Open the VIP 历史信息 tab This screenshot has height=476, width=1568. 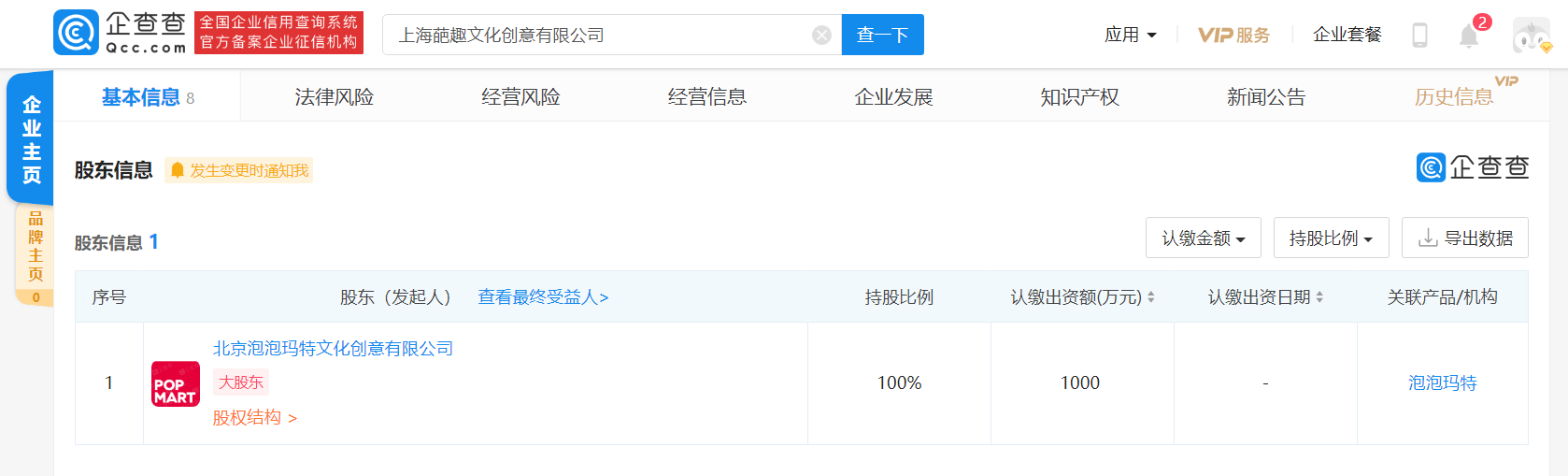coord(1454,97)
